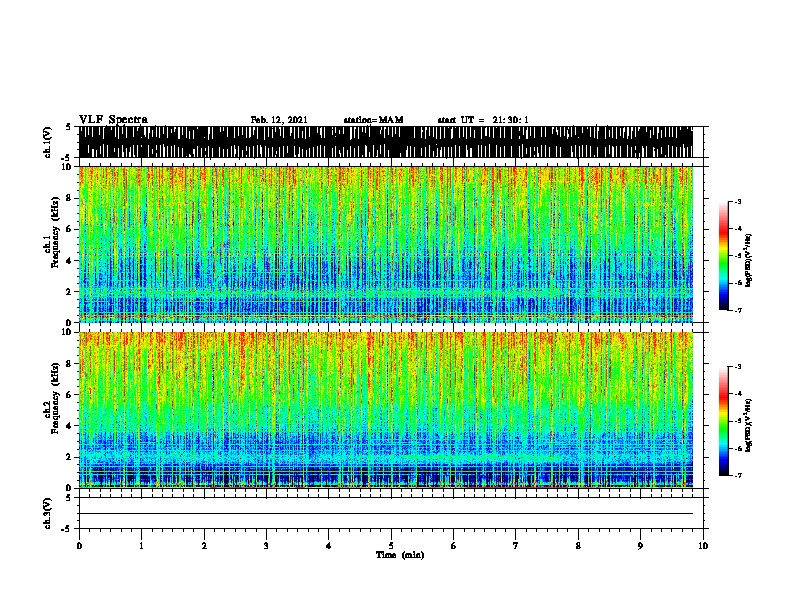Click the "-4" label on the ch.2 colorbar

(x=738, y=394)
